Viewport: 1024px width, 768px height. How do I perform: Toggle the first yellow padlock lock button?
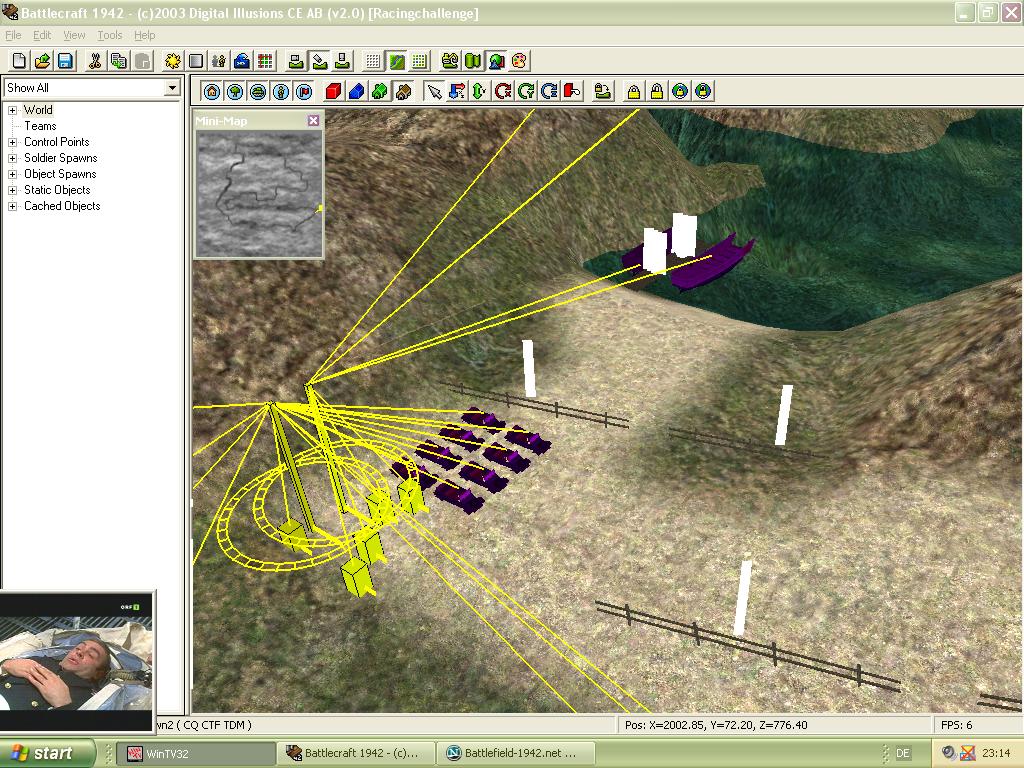pos(633,91)
